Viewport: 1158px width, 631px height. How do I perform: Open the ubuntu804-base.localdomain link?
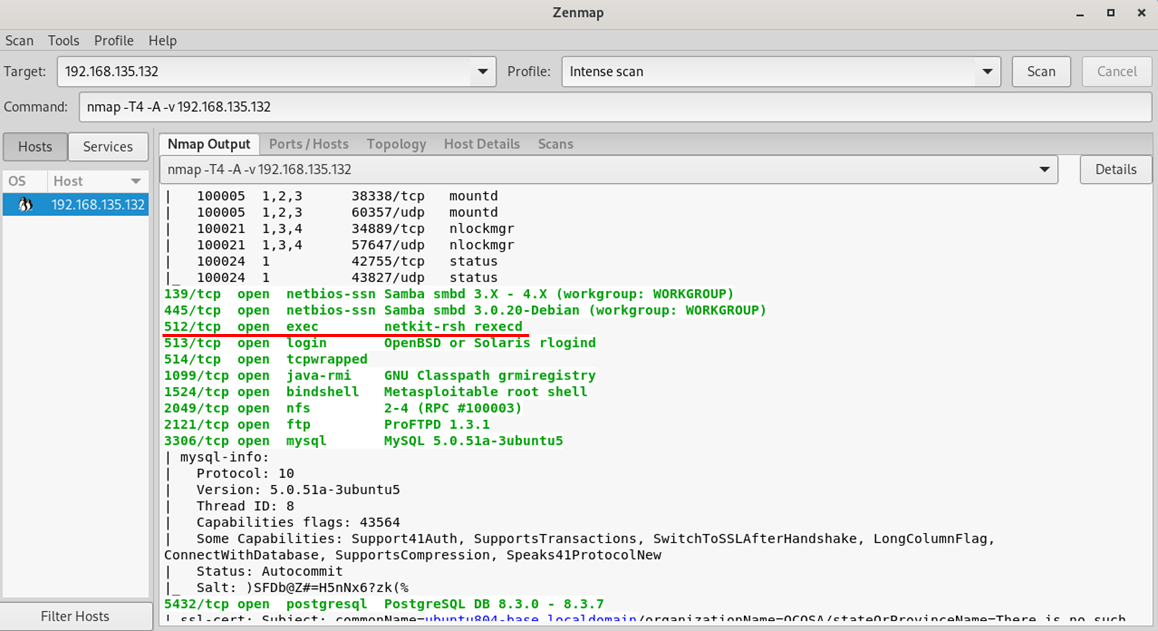coord(530,619)
